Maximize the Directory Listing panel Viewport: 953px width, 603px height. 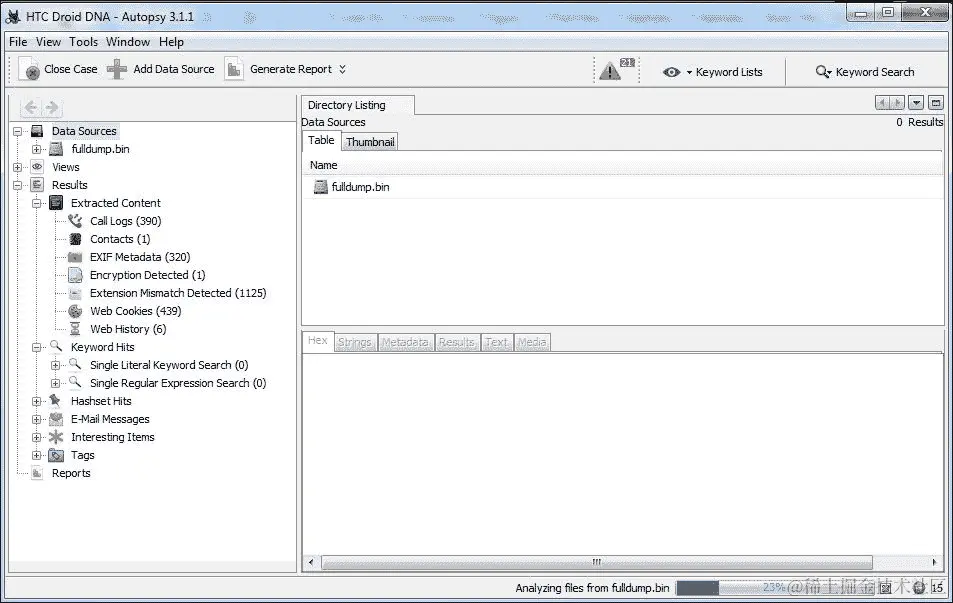pos(936,103)
